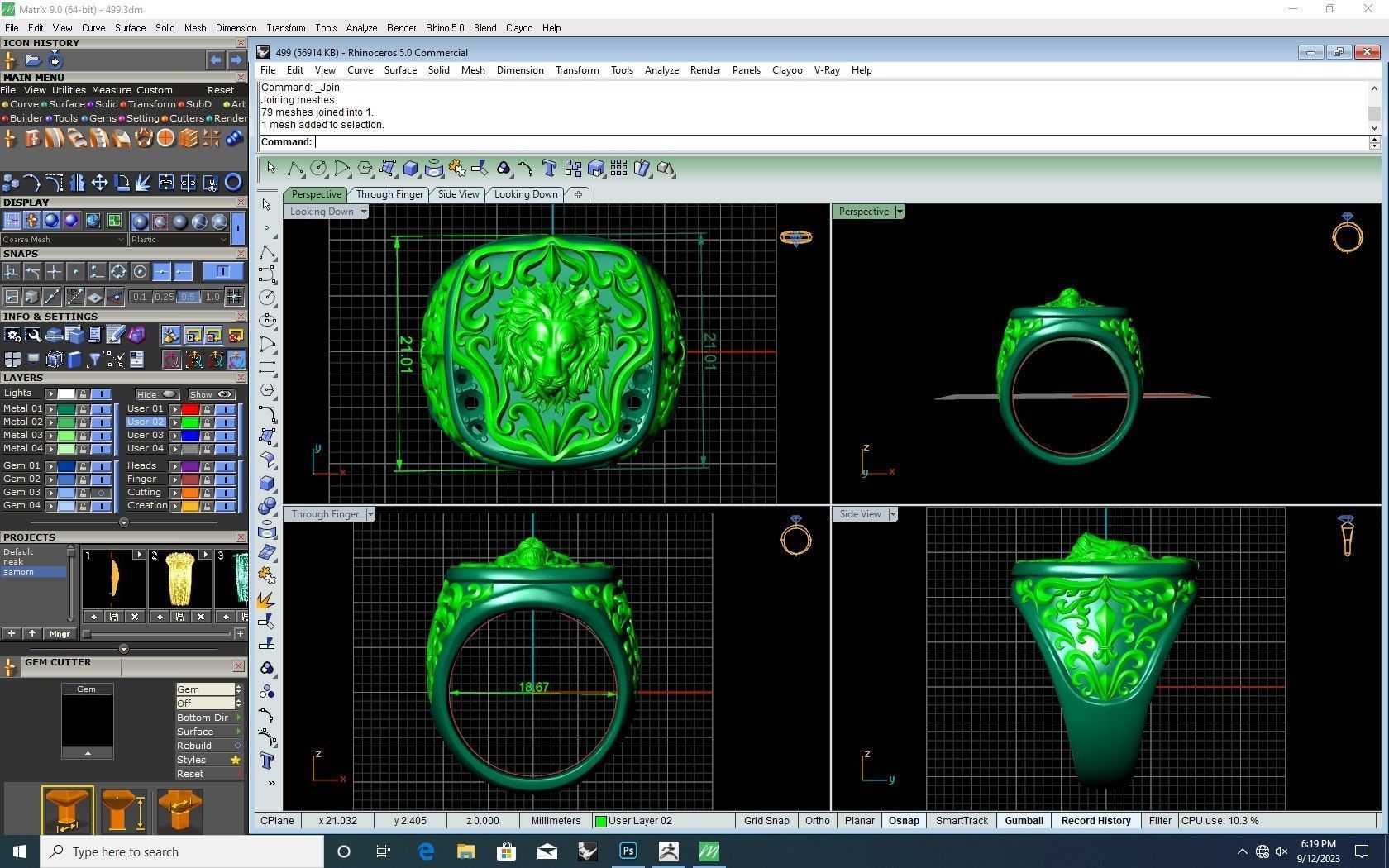Image resolution: width=1389 pixels, height=868 pixels.
Task: Click the wrench options icon in Info & Settings
Action: [33, 335]
